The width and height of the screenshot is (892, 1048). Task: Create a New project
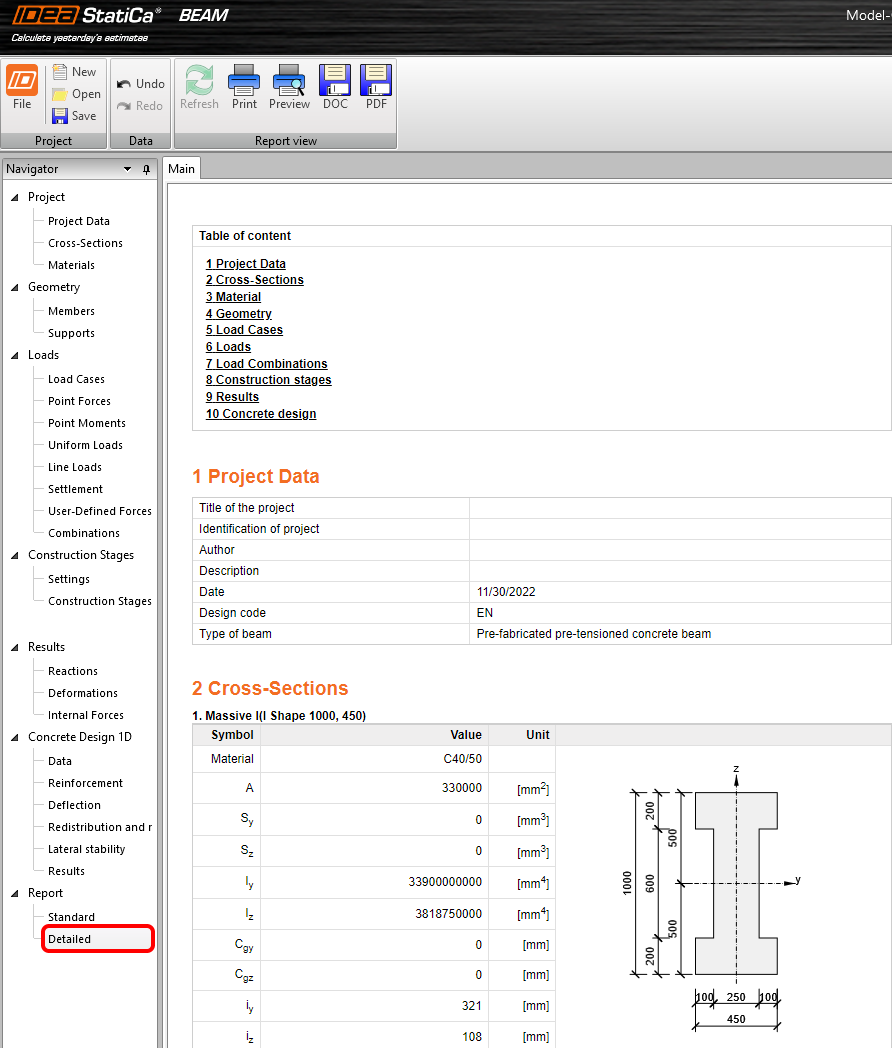(74, 72)
